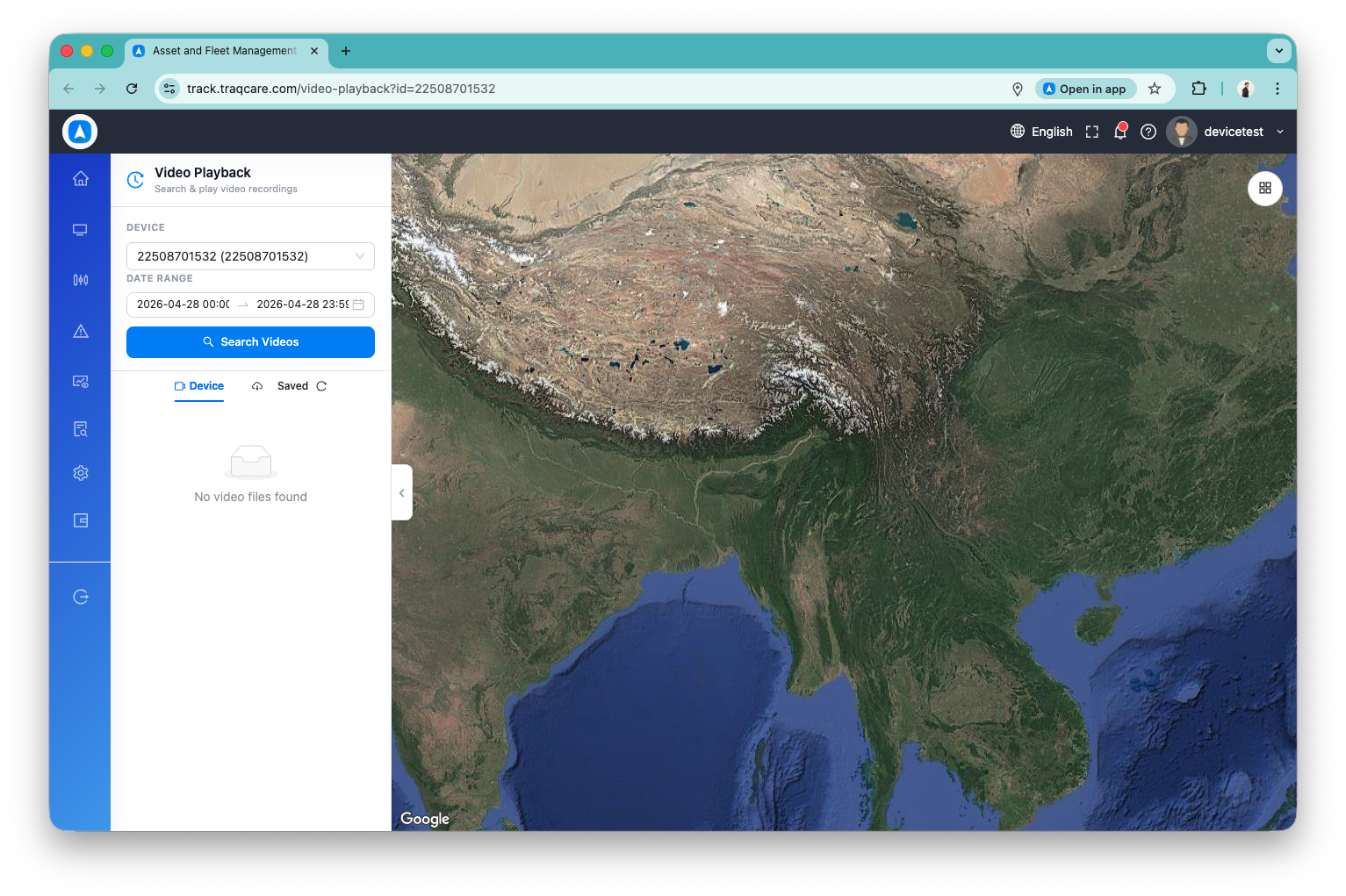This screenshot has width=1346, height=896.
Task: Click the date range start field
Action: tap(184, 305)
